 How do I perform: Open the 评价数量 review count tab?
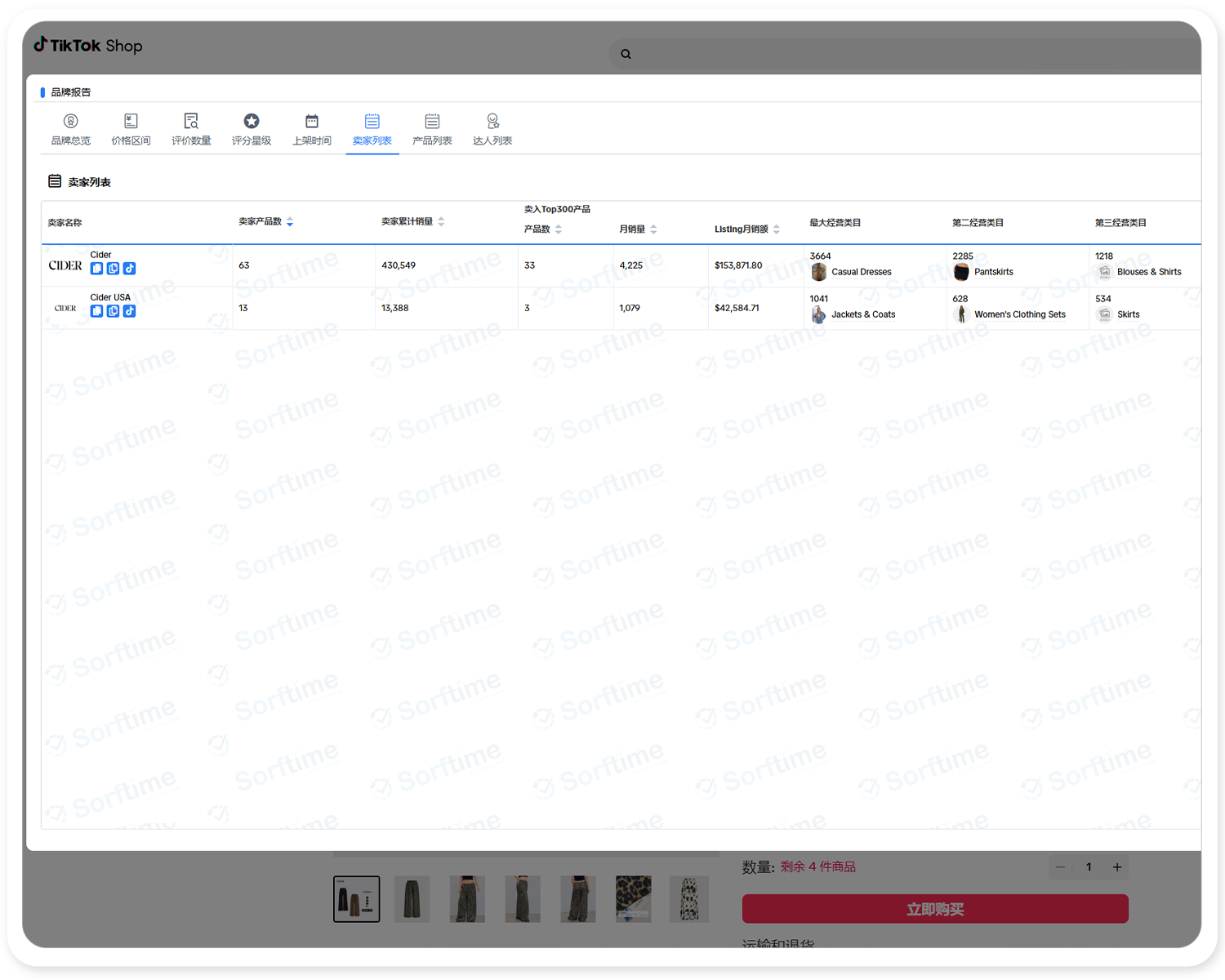coord(191,130)
